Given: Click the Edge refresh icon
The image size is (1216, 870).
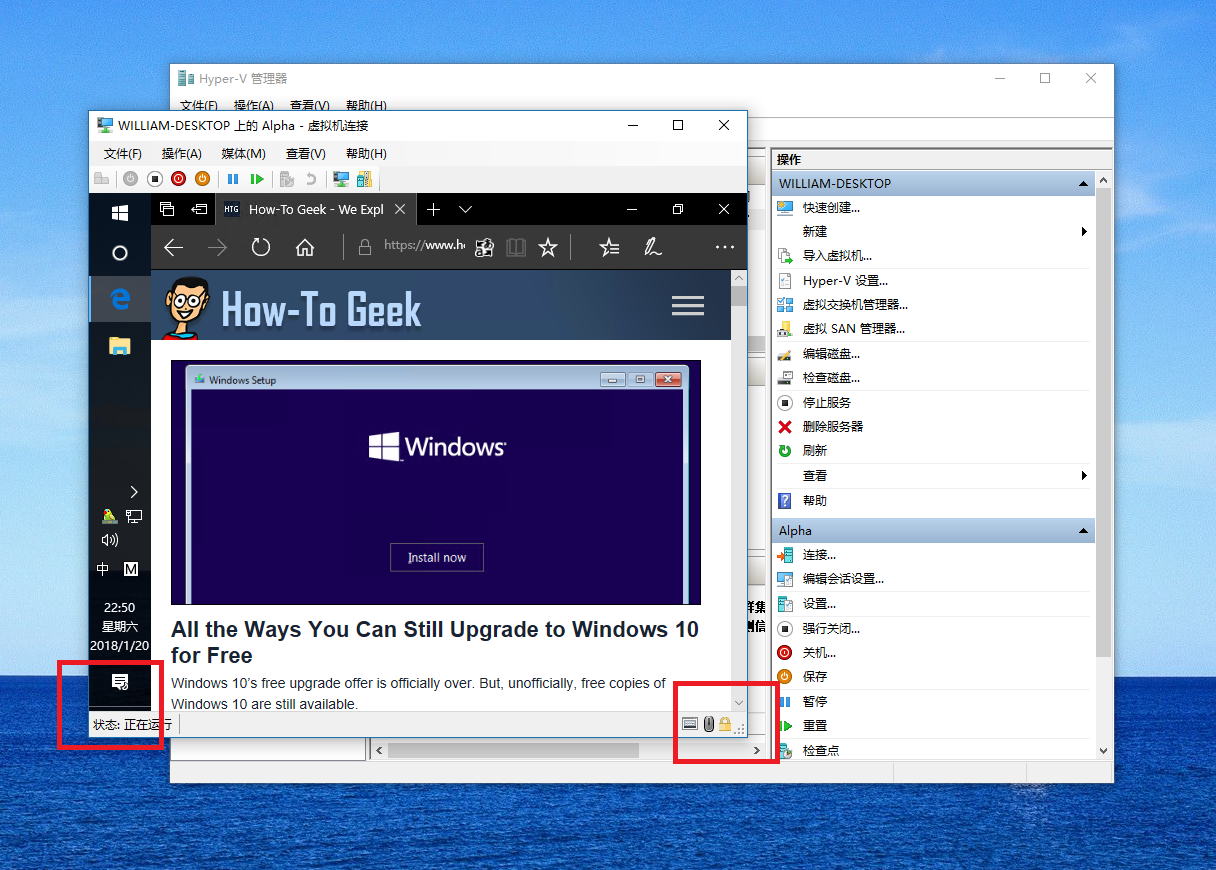Looking at the screenshot, I should 261,247.
